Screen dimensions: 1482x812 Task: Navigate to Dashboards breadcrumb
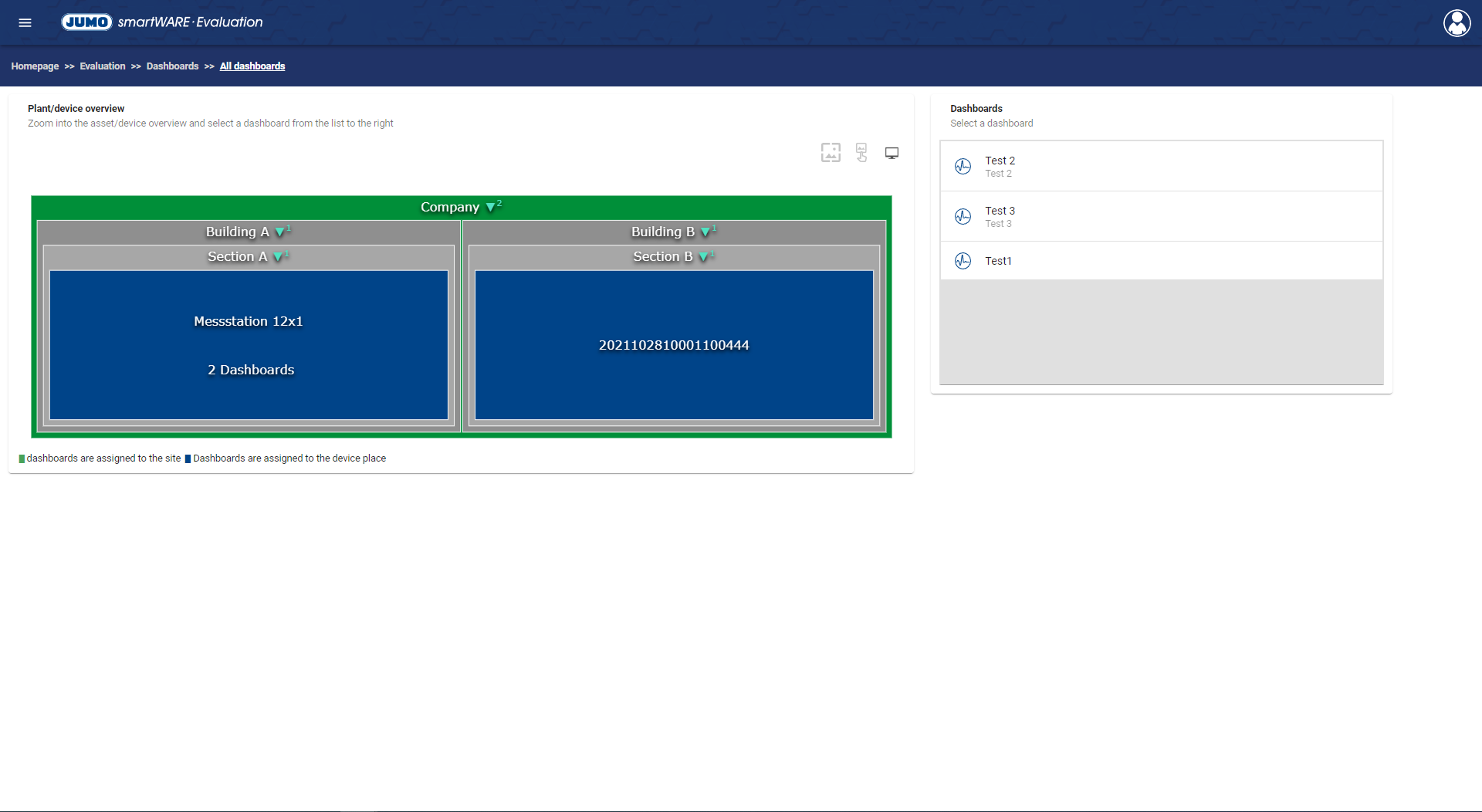pos(172,66)
